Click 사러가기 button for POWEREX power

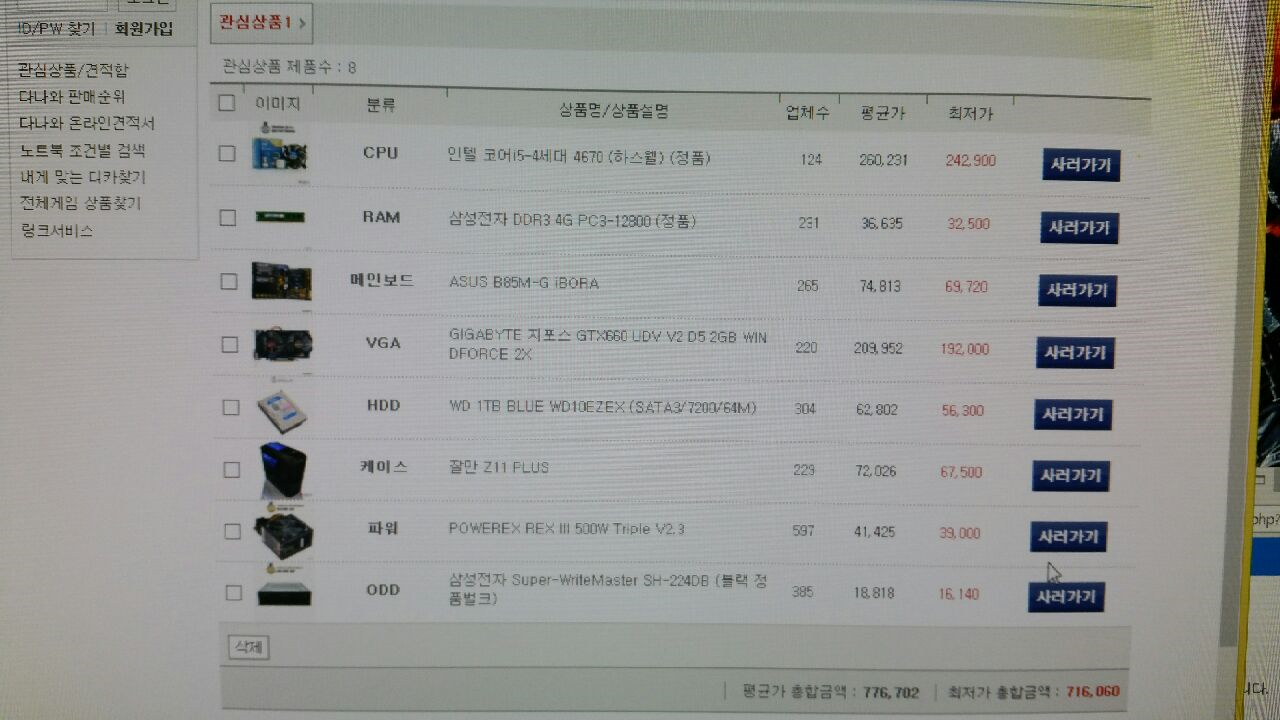click(x=1068, y=537)
